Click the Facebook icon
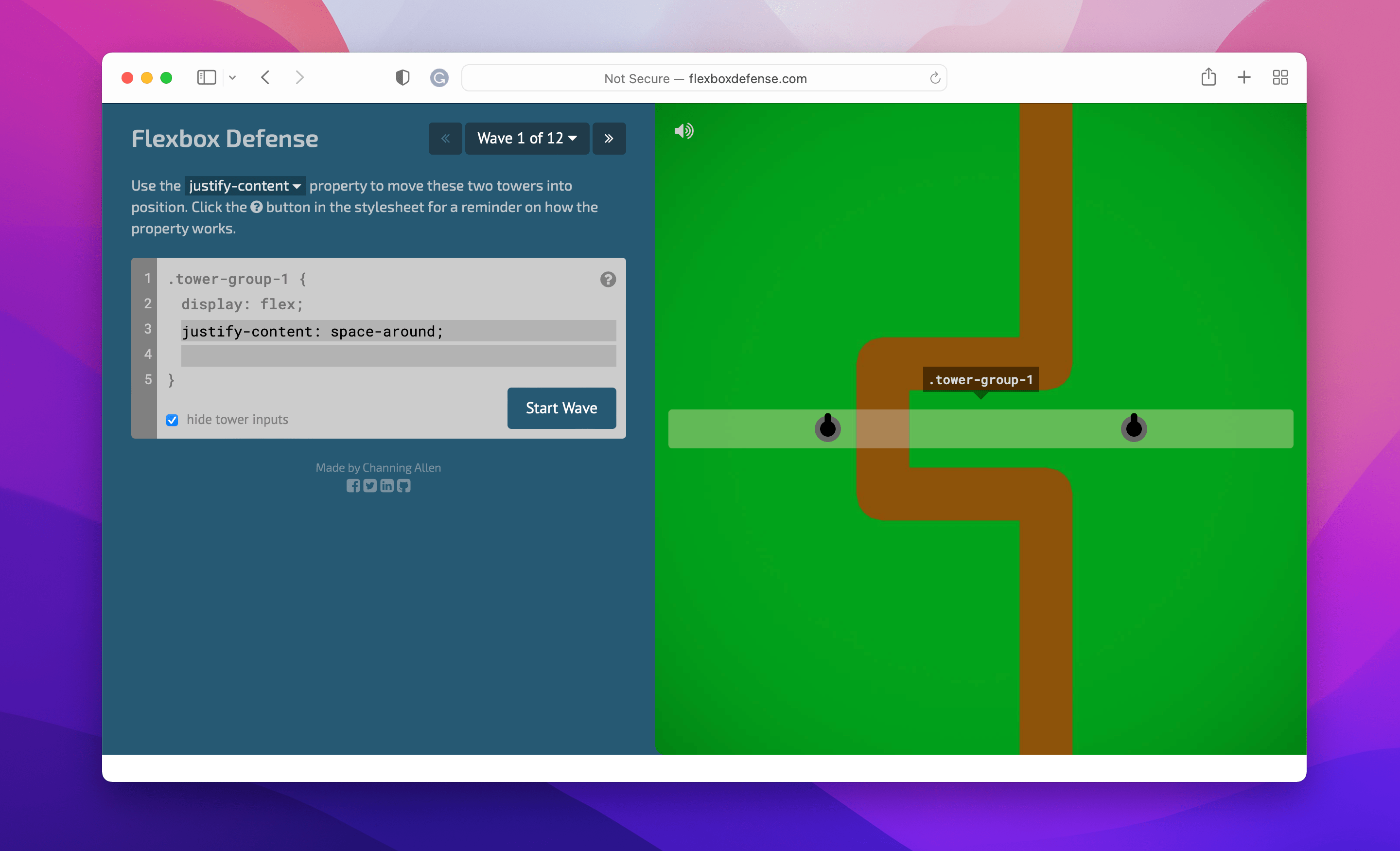This screenshot has width=1400, height=851. pyautogui.click(x=353, y=486)
